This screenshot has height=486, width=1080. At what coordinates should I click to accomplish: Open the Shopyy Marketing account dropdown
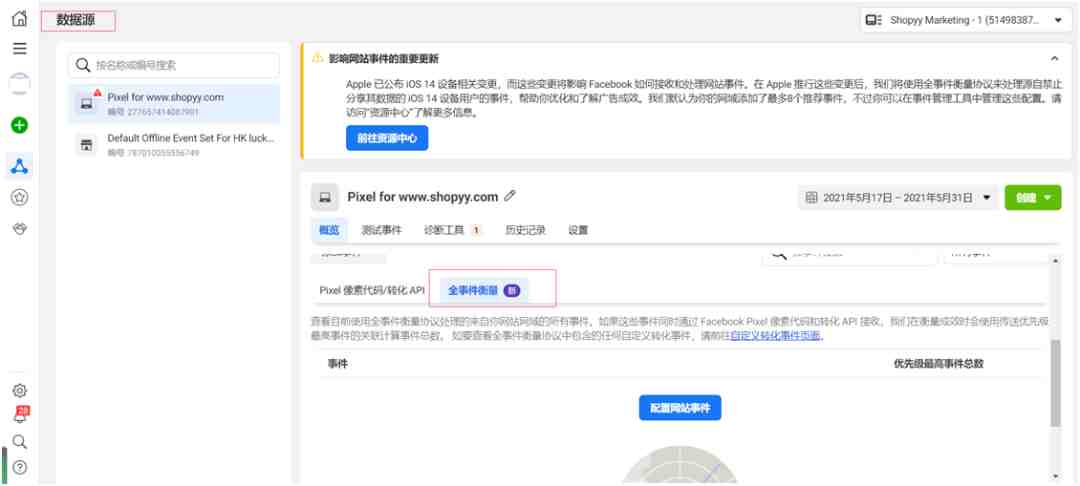[x=966, y=20]
